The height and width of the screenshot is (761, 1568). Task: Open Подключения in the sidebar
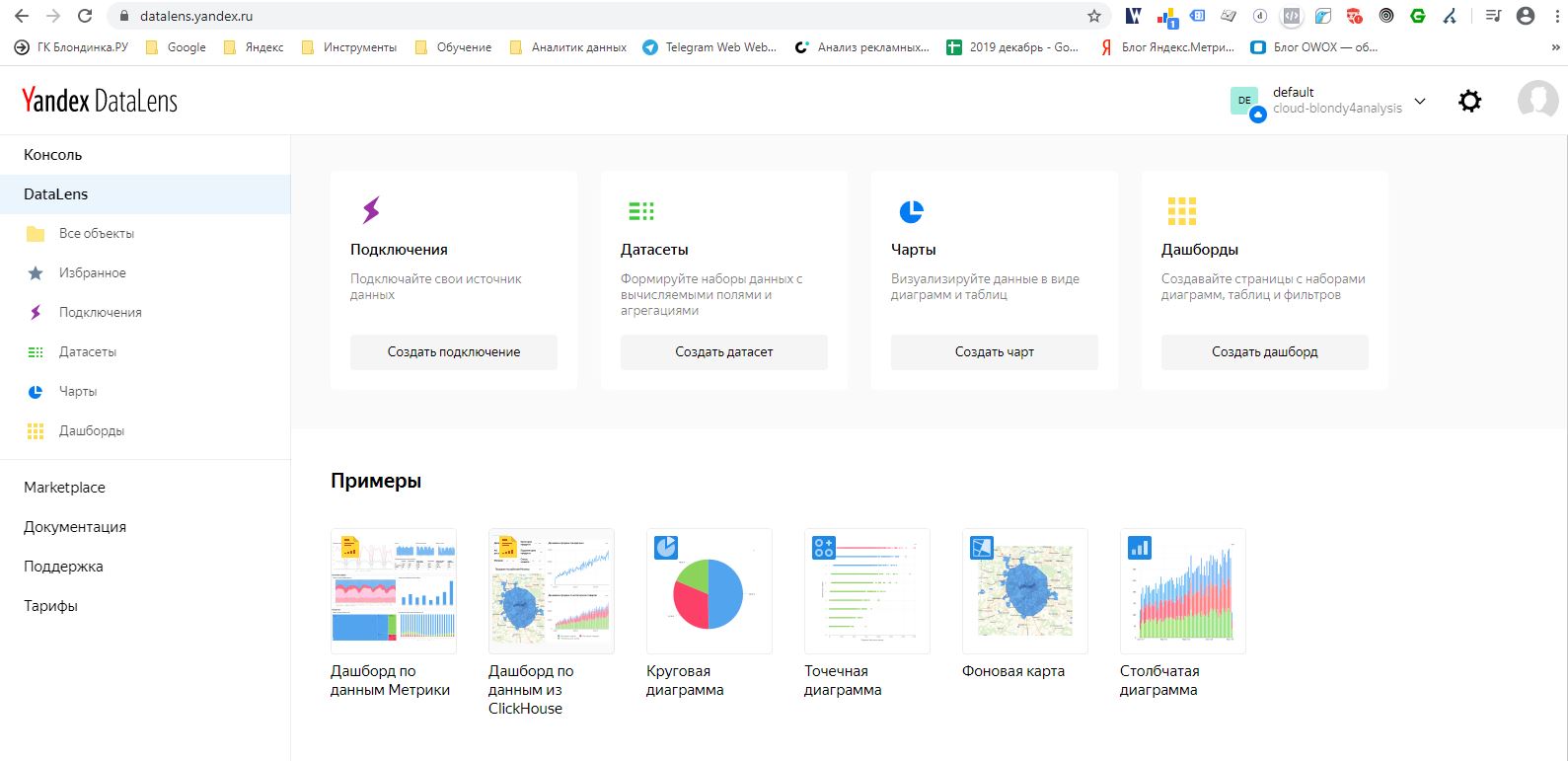[x=101, y=313]
